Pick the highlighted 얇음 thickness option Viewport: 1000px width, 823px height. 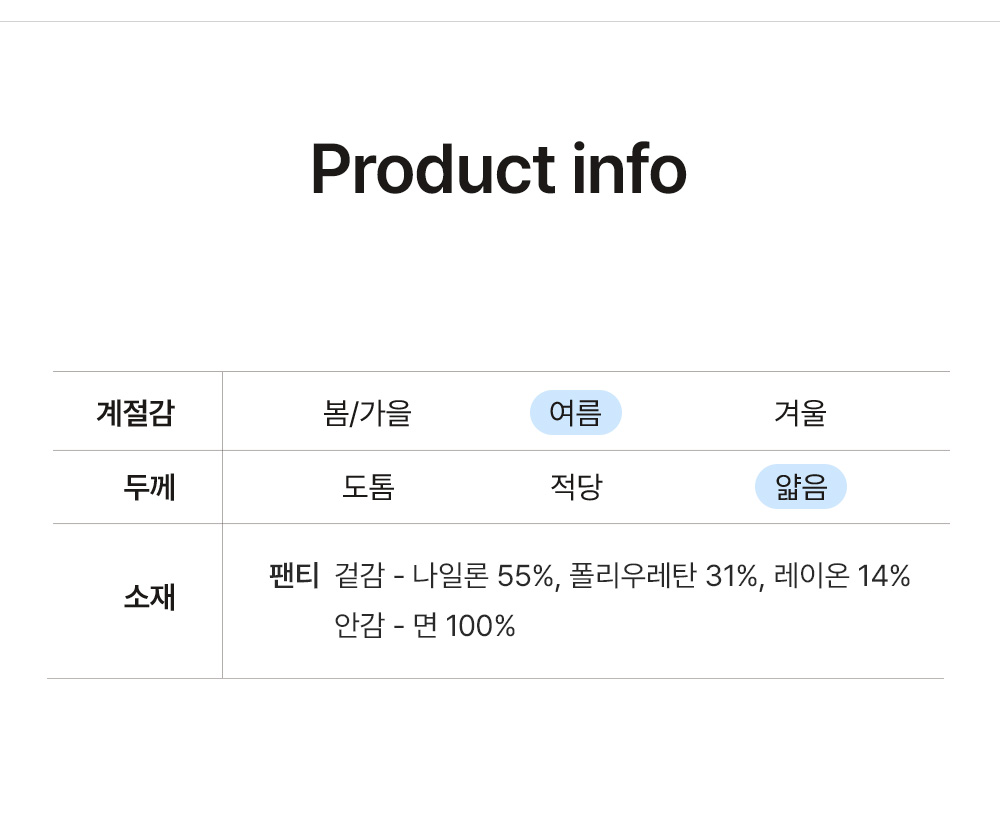[800, 487]
